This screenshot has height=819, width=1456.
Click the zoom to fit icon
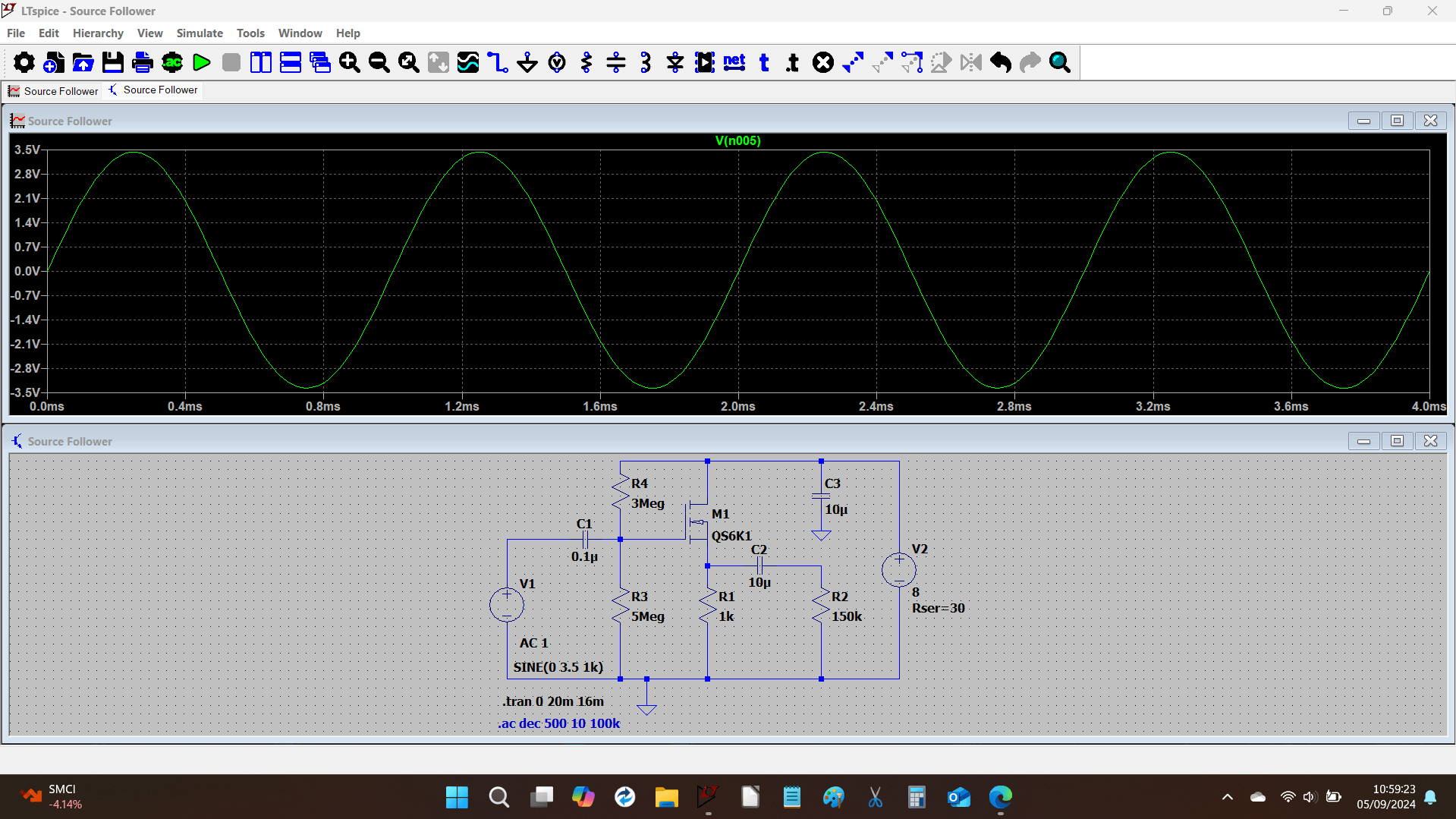click(409, 62)
